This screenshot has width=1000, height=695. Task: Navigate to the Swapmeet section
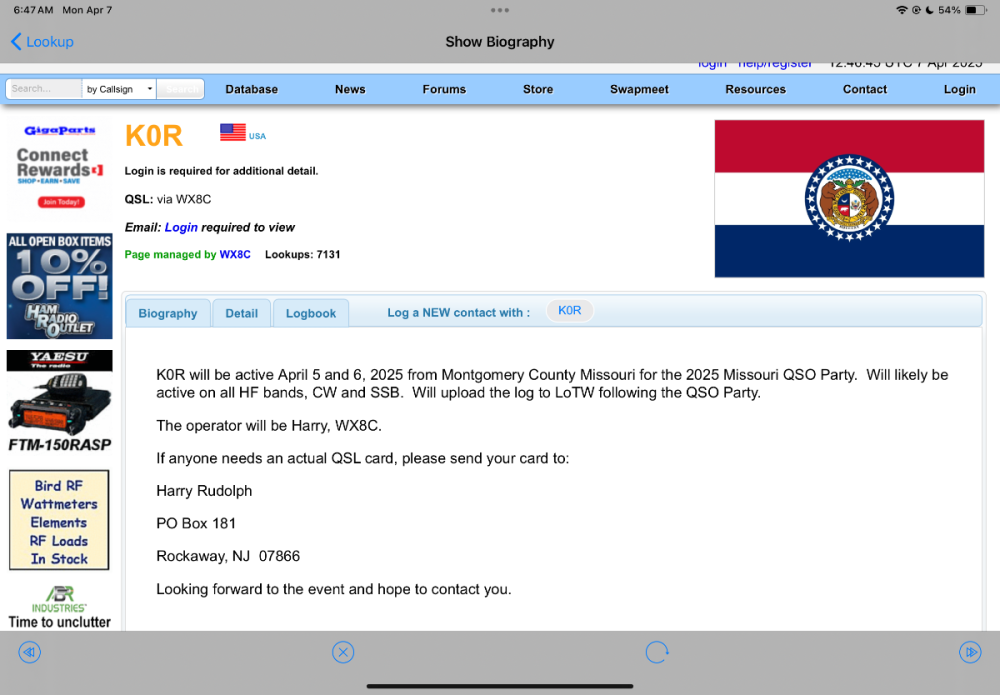pyautogui.click(x=639, y=89)
